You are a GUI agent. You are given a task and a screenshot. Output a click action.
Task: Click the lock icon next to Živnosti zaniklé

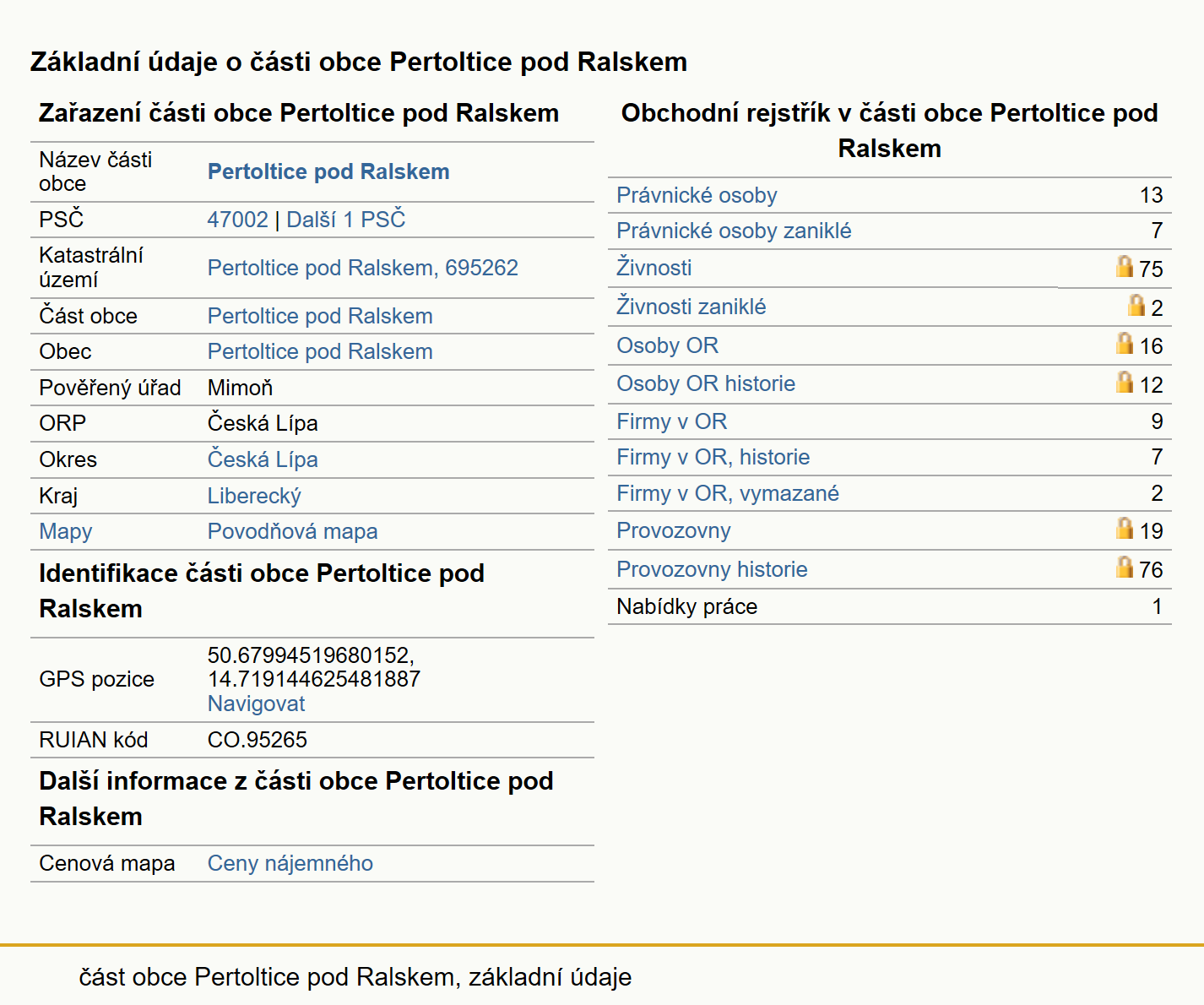pos(1136,305)
